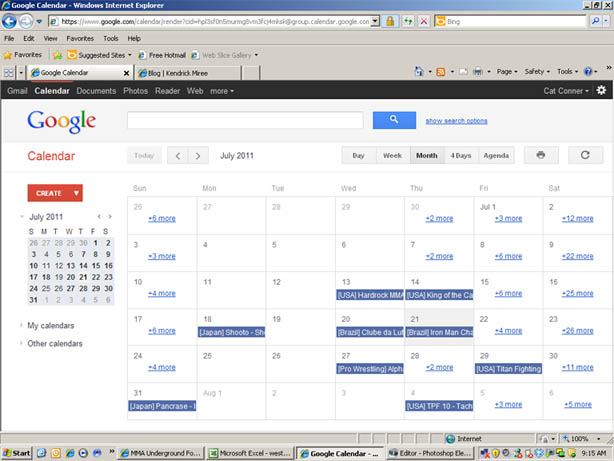Click mini calendar next month arrow
Image resolution: width=614 pixels, height=461 pixels.
110,217
